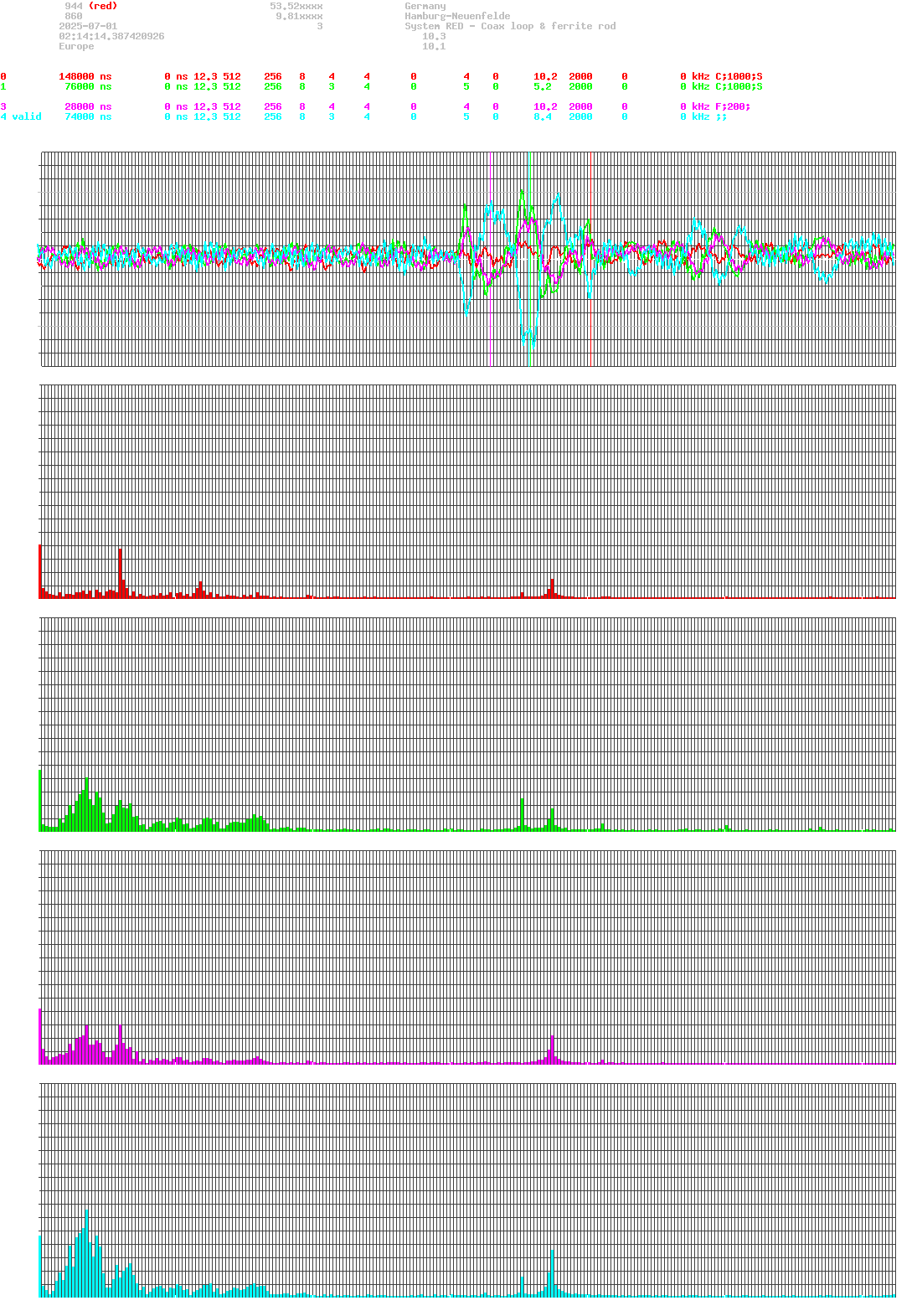The image size is (917, 1316).
Task: Click "System RED - Coax loop & ferrite rod"
Action: point(510,26)
